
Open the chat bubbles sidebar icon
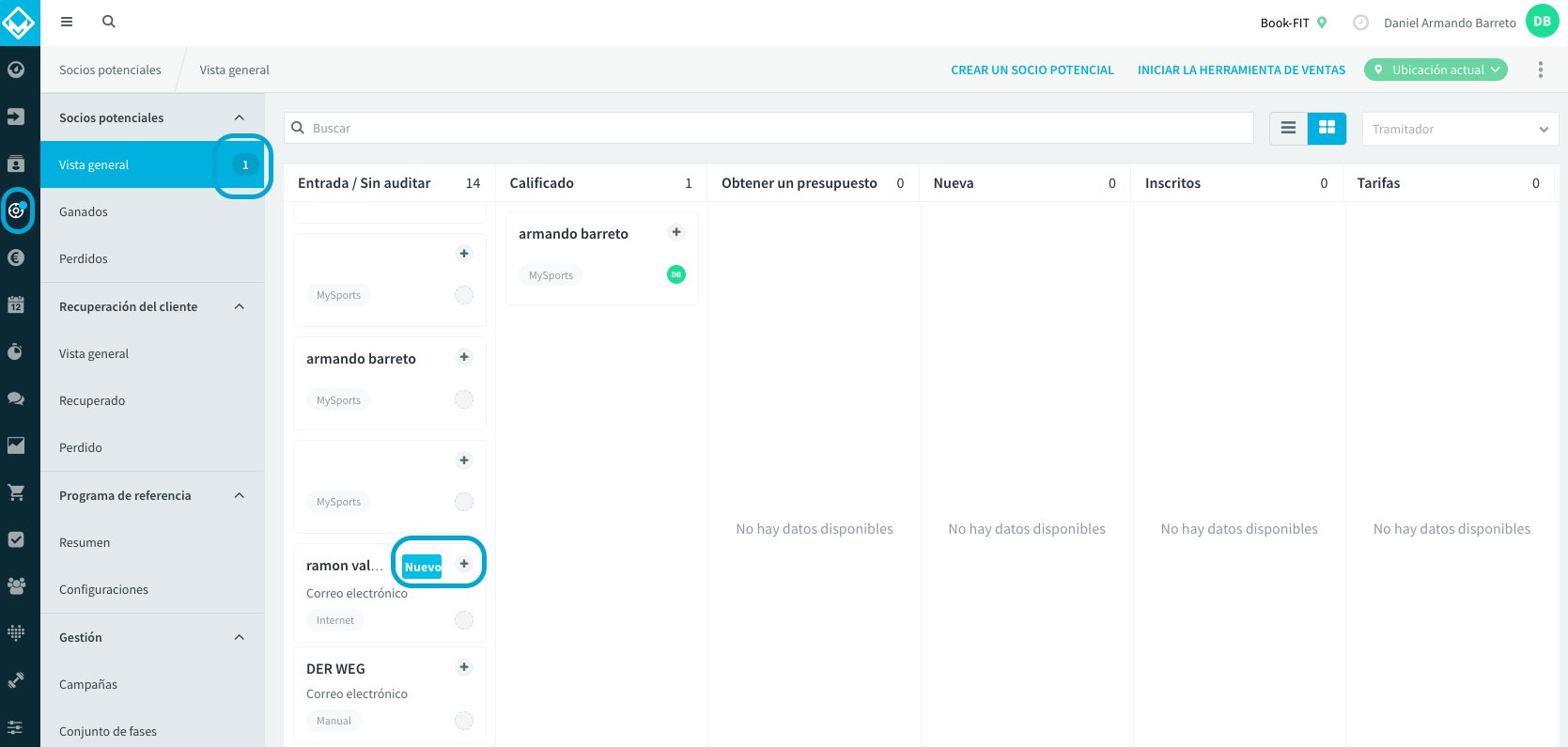point(16,398)
